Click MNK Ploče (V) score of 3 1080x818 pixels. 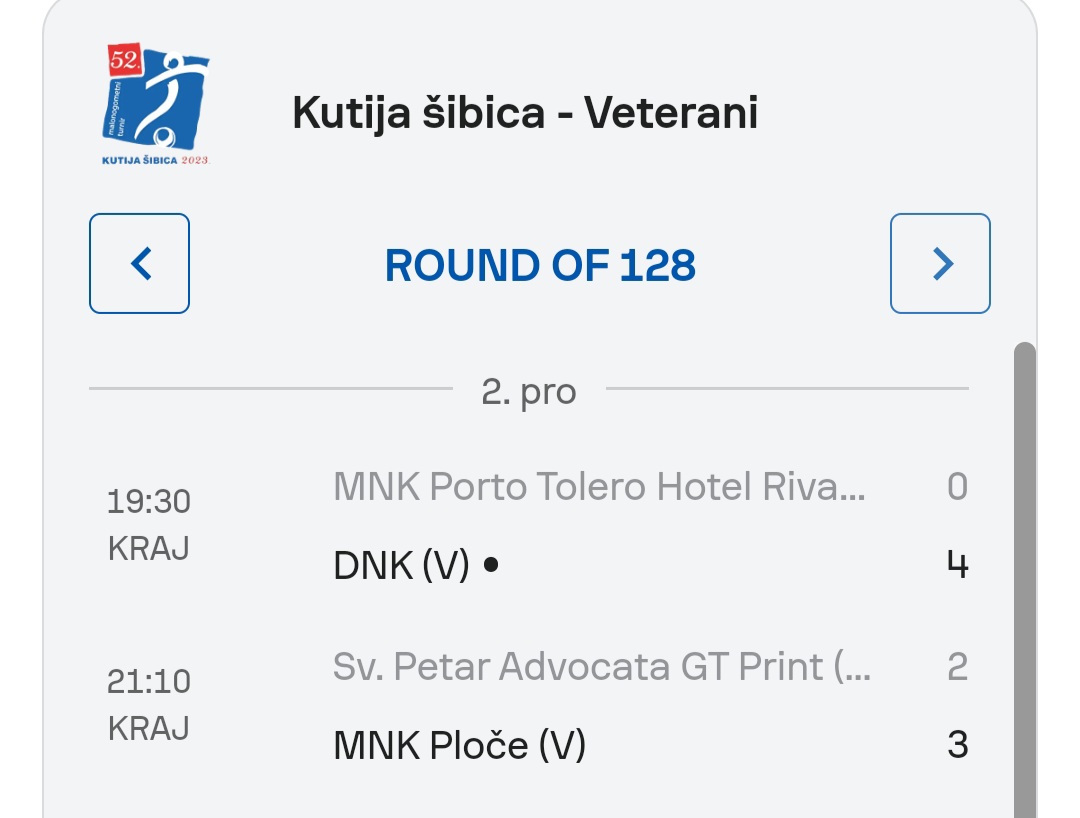(958, 745)
